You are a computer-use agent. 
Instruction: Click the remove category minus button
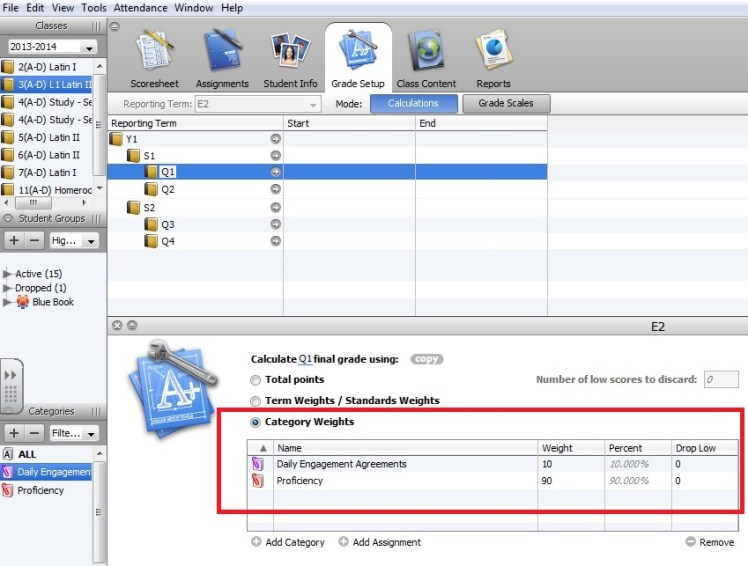34,433
